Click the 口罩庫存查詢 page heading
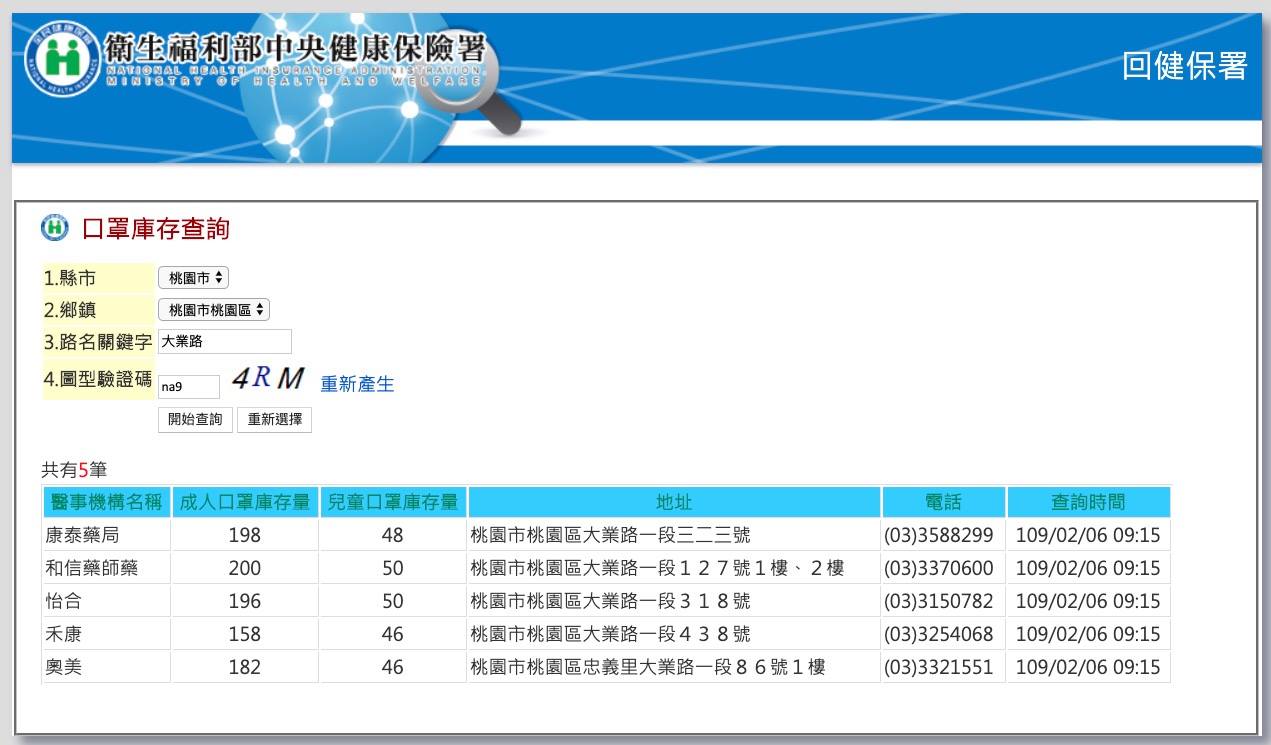The height and width of the screenshot is (745, 1271). tap(155, 229)
